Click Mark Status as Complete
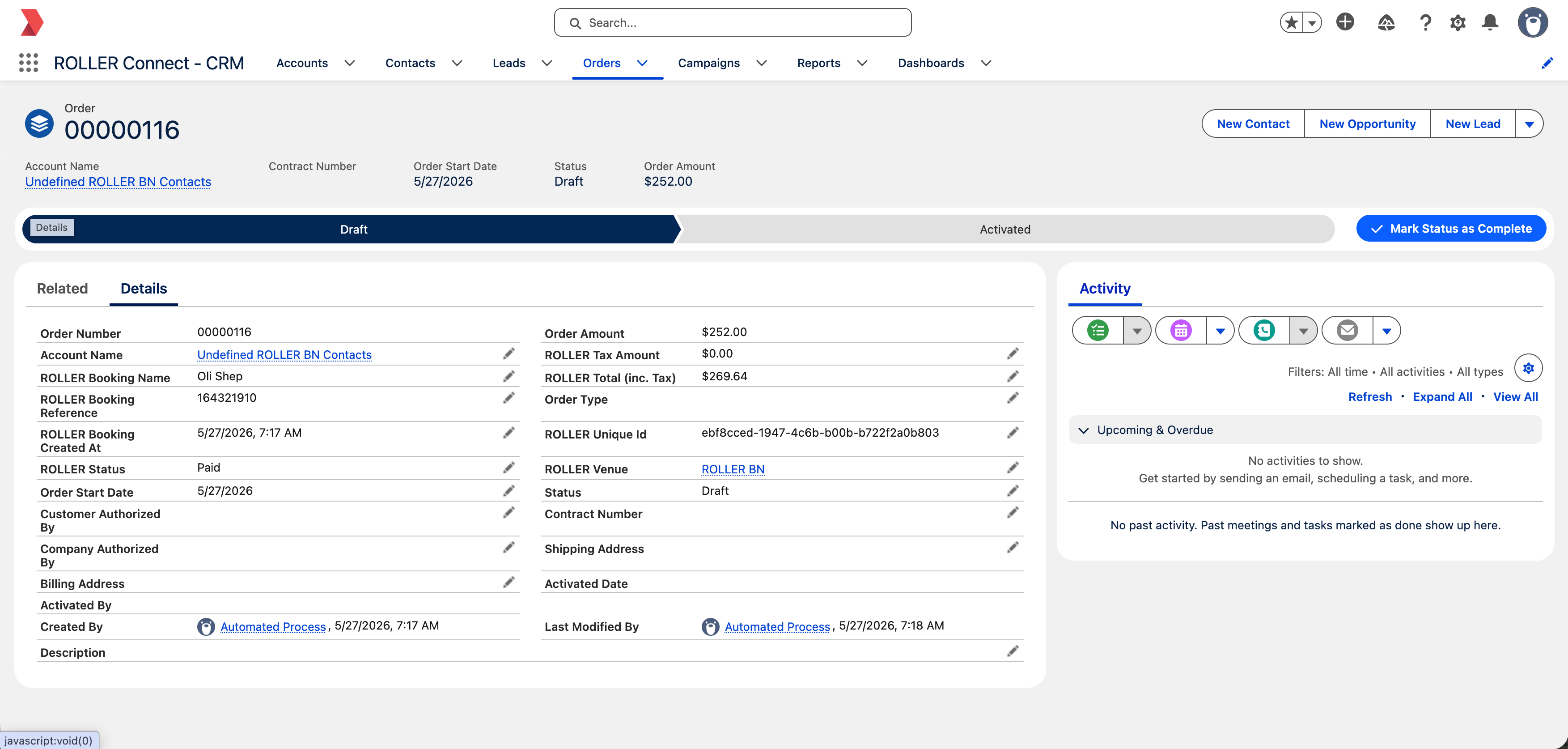This screenshot has height=749, width=1568. point(1451,229)
